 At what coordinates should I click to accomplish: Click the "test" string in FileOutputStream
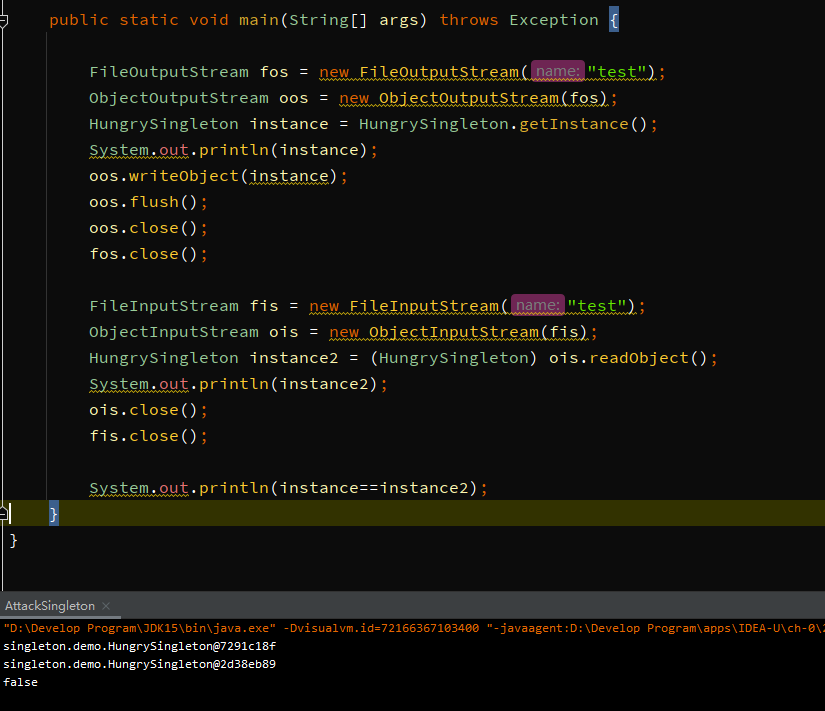tap(617, 72)
